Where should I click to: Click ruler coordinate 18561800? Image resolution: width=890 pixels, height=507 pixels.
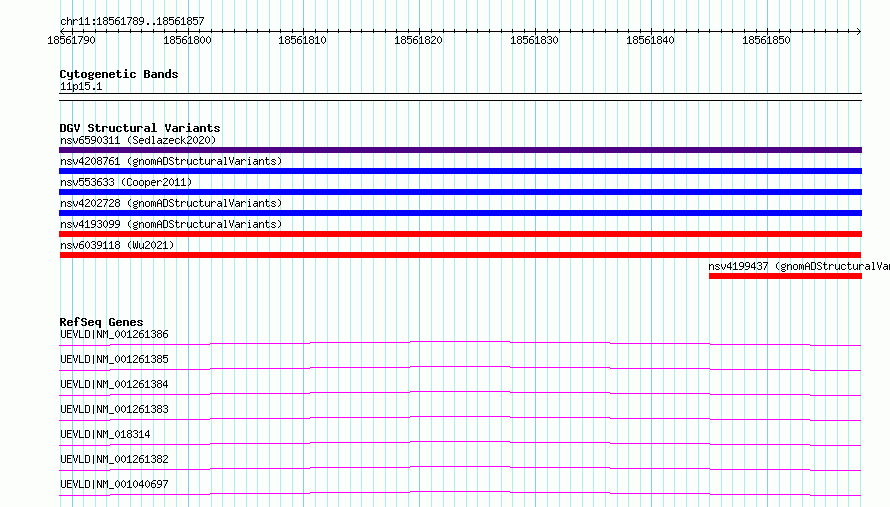(x=187, y=40)
